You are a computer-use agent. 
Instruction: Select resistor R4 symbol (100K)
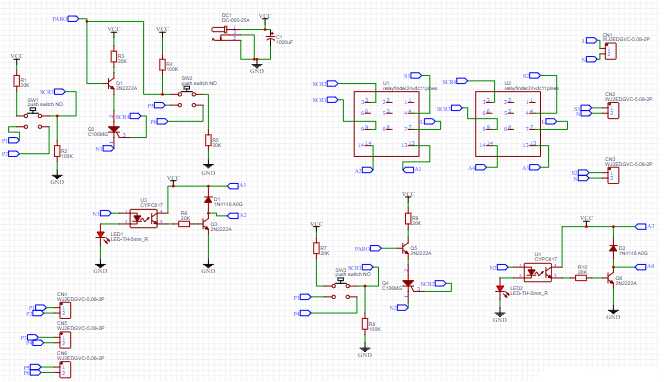[x=162, y=65]
